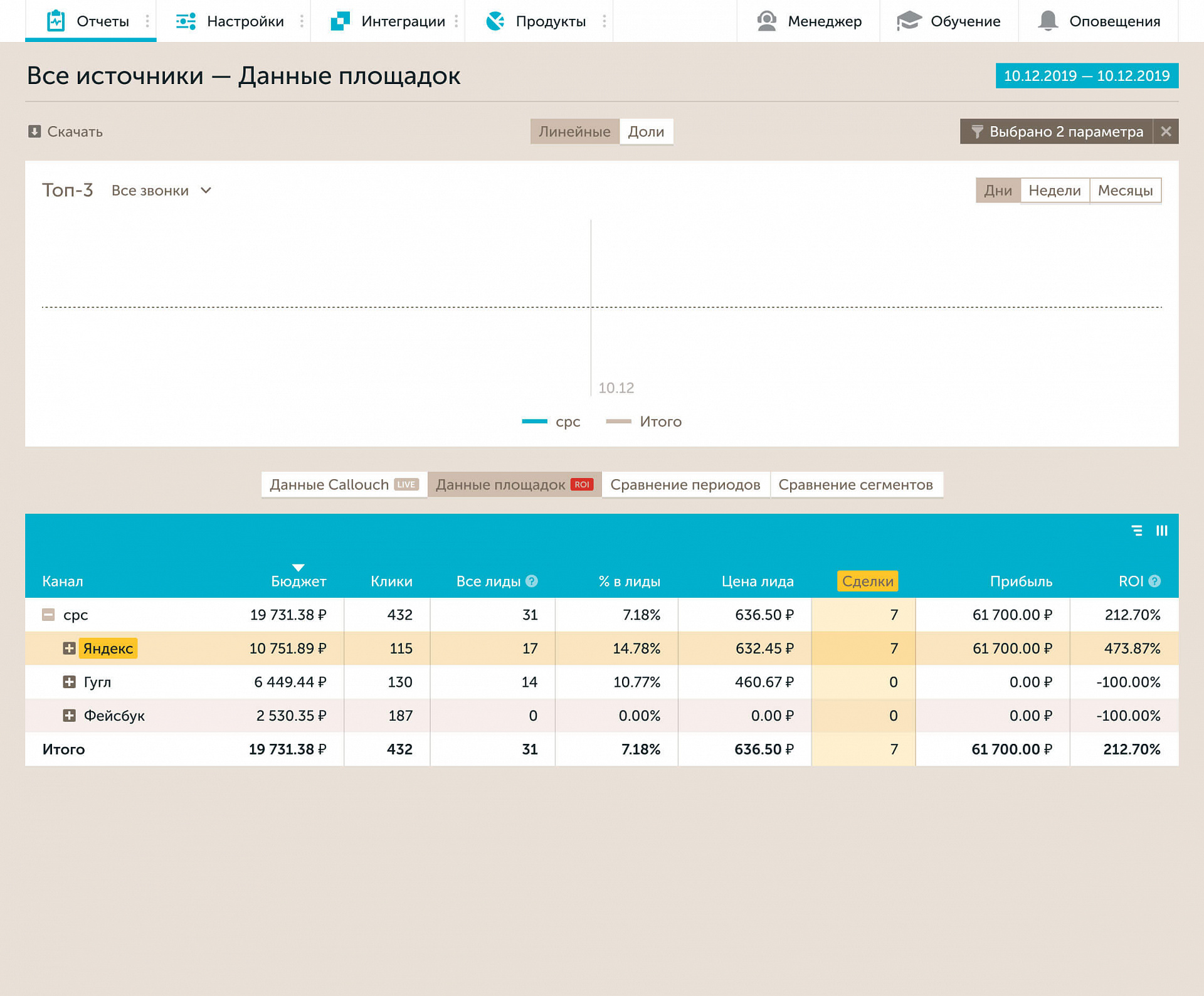Image resolution: width=1204 pixels, height=996 pixels.
Task: Switch chart grouping to Месяцы
Action: pos(1125,191)
